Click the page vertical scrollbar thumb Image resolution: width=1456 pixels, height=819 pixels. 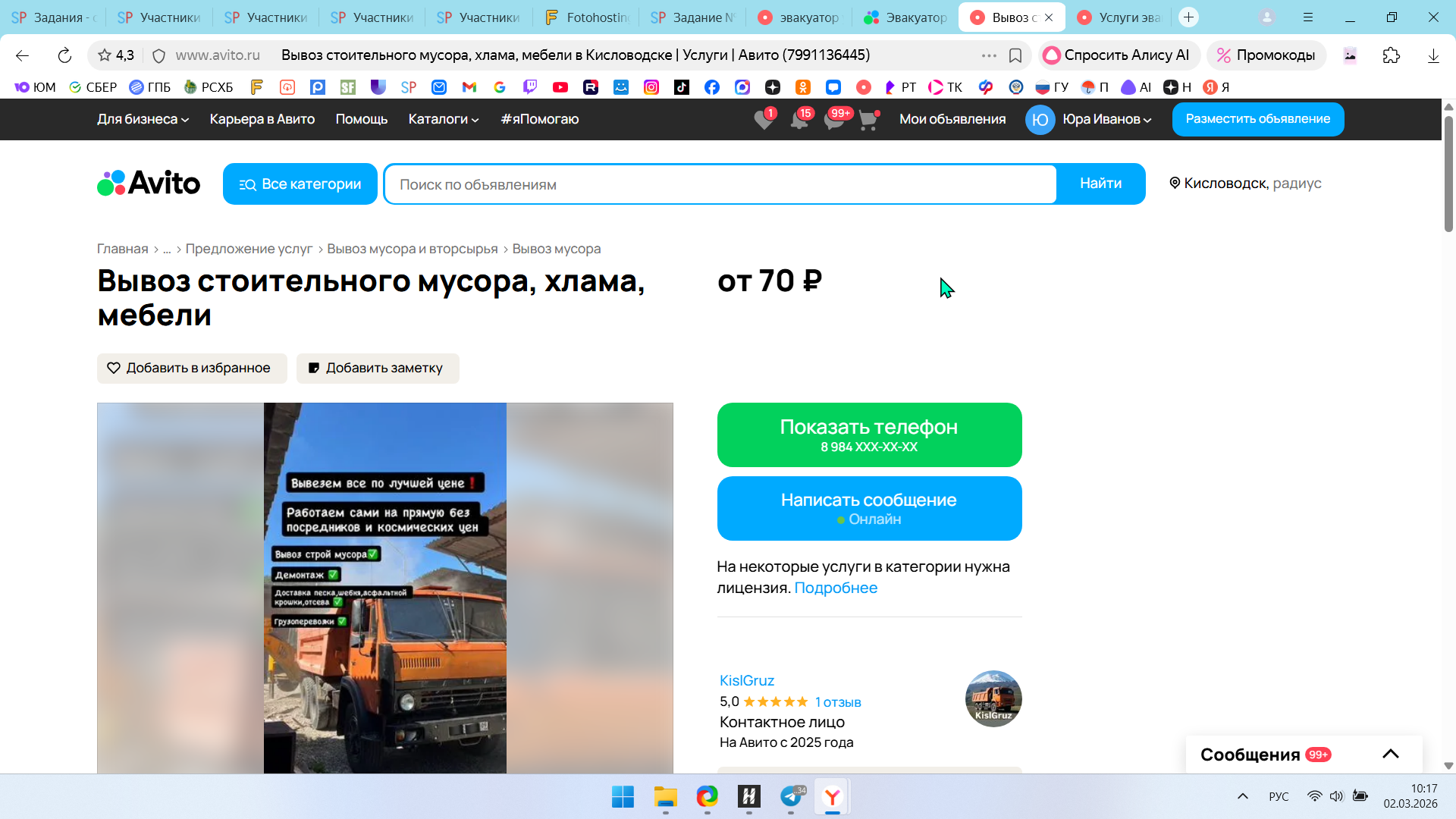click(1448, 174)
